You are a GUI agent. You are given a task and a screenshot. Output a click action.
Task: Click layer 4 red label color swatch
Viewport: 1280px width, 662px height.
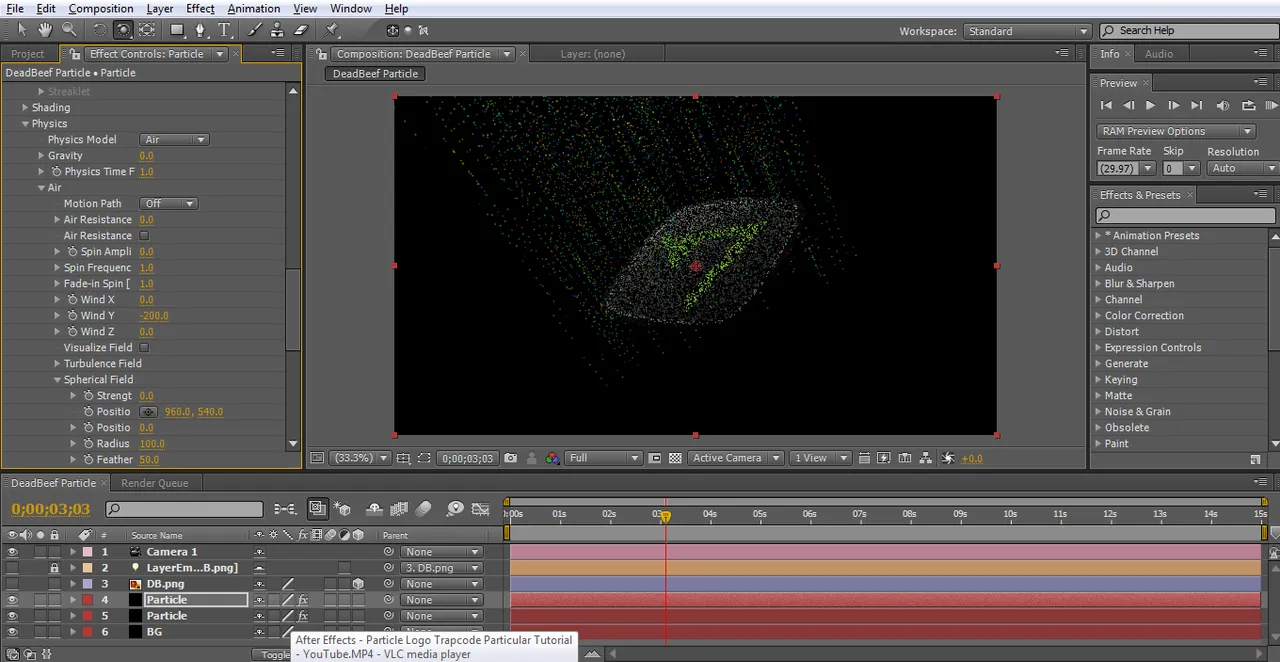87,600
